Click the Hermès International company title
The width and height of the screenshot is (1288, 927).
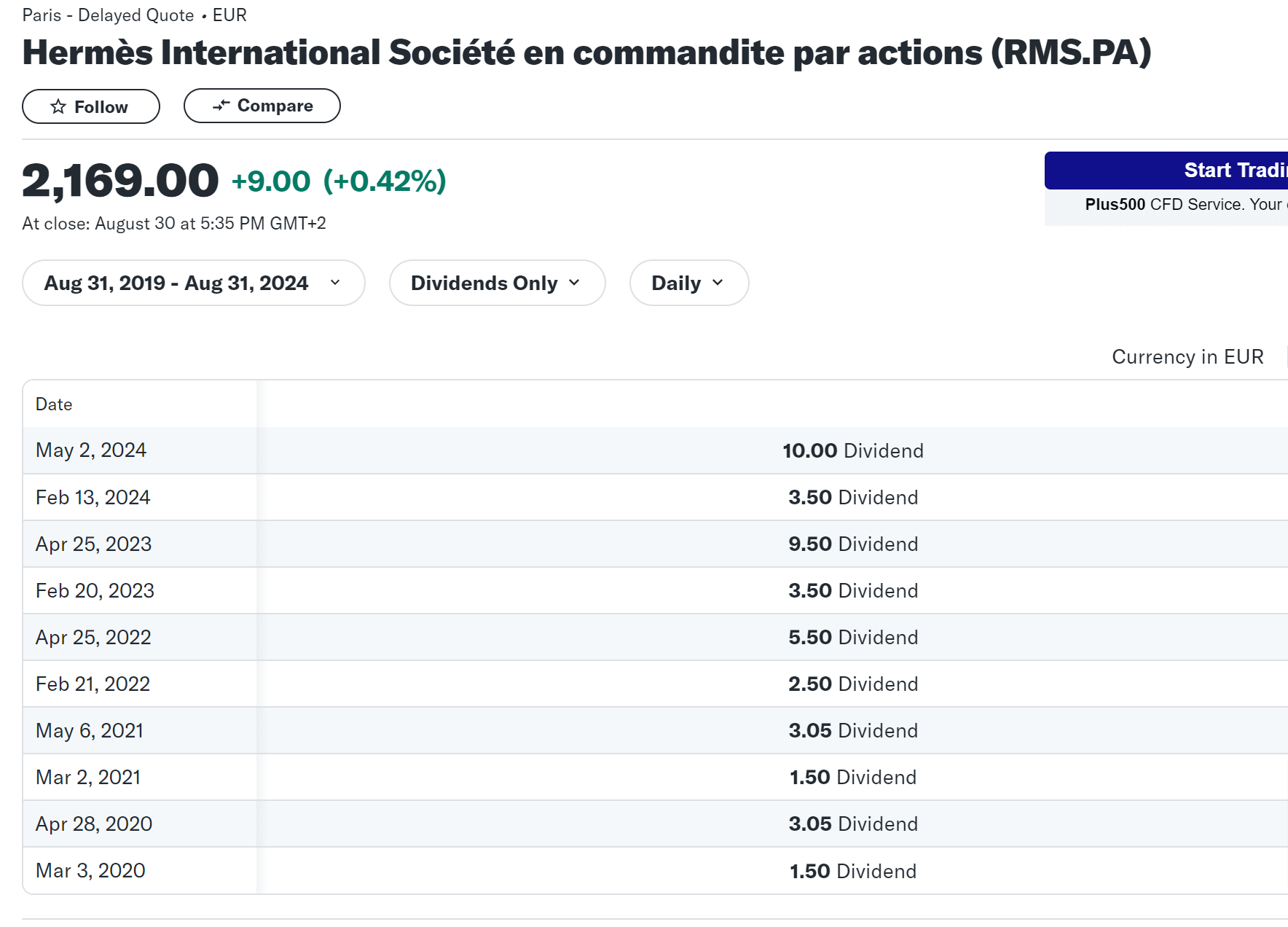[586, 53]
